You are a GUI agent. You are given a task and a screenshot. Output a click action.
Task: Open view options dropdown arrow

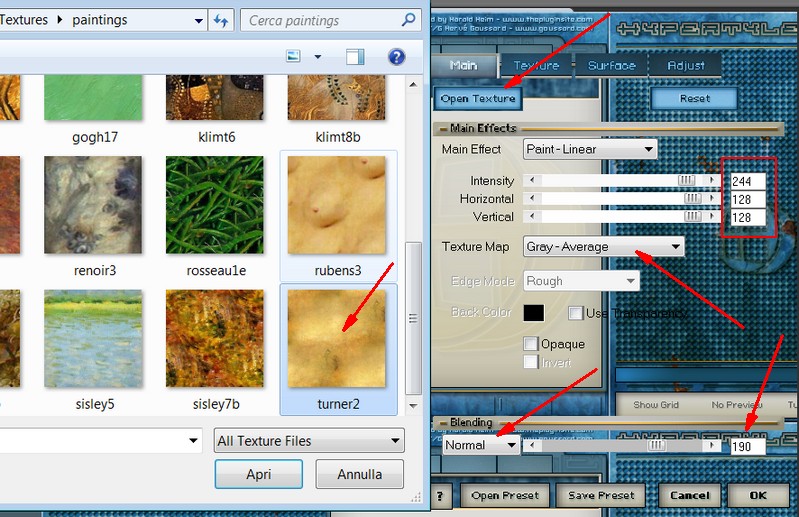[318, 57]
